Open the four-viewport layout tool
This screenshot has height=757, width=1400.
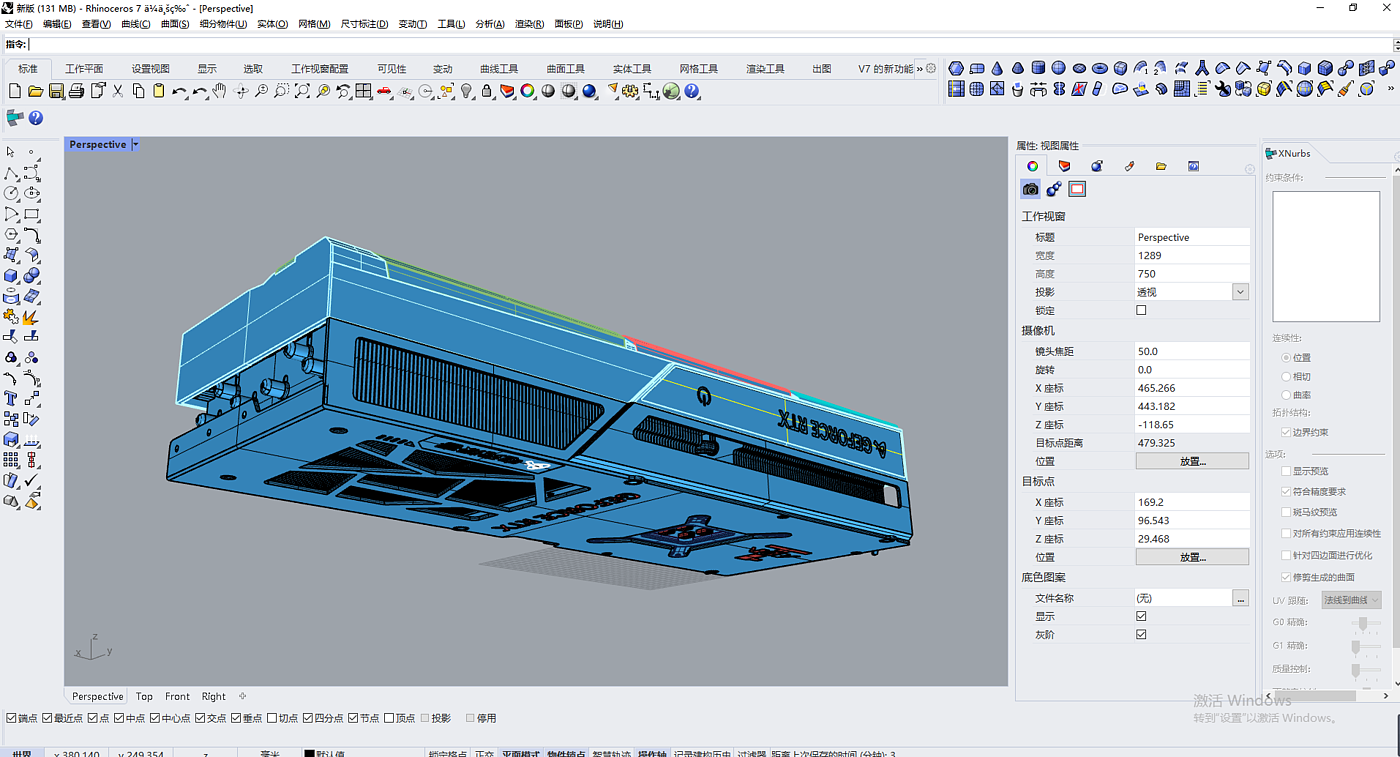coord(364,91)
